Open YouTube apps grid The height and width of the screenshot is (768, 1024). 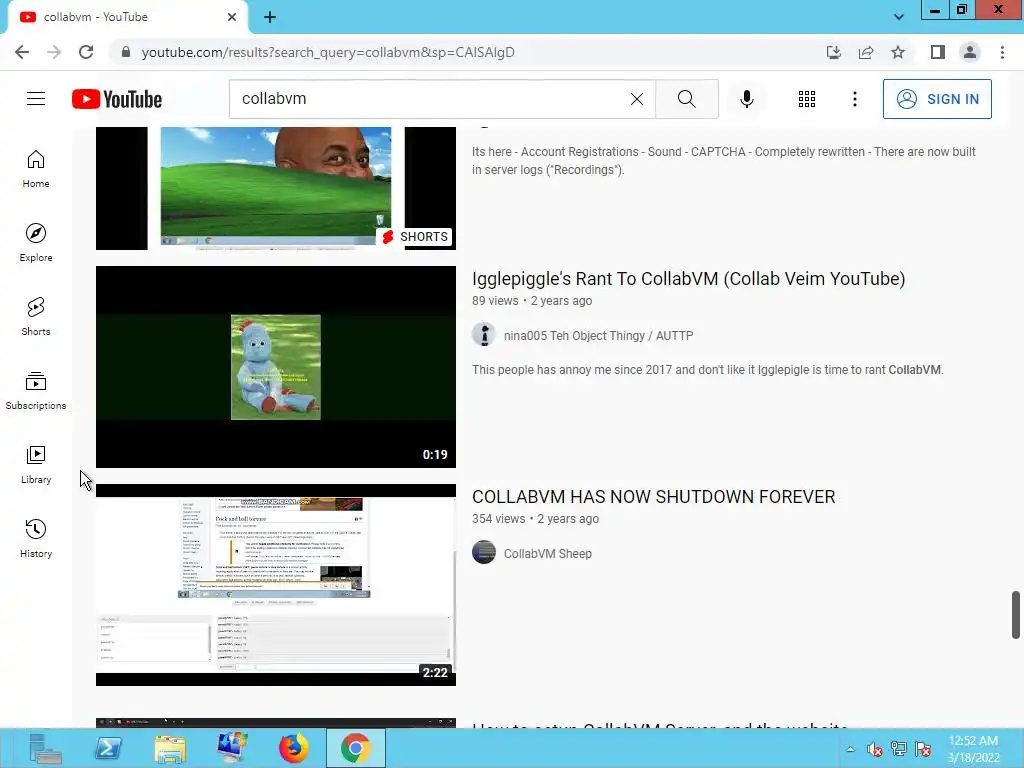[807, 99]
